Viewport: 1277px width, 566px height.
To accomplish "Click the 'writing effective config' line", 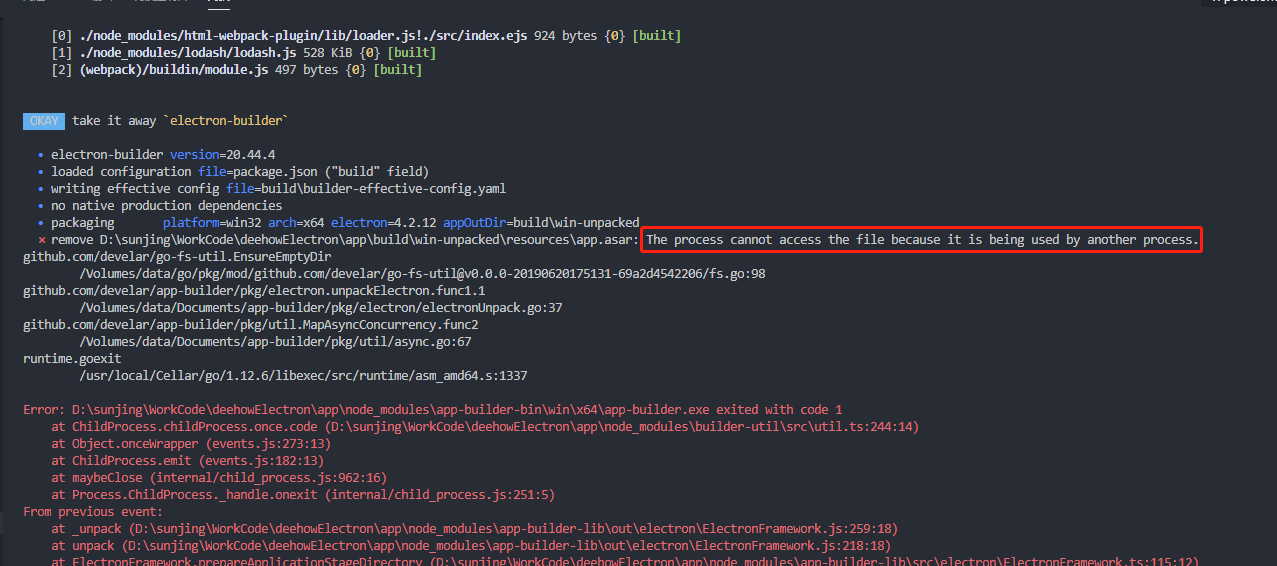I will point(278,189).
